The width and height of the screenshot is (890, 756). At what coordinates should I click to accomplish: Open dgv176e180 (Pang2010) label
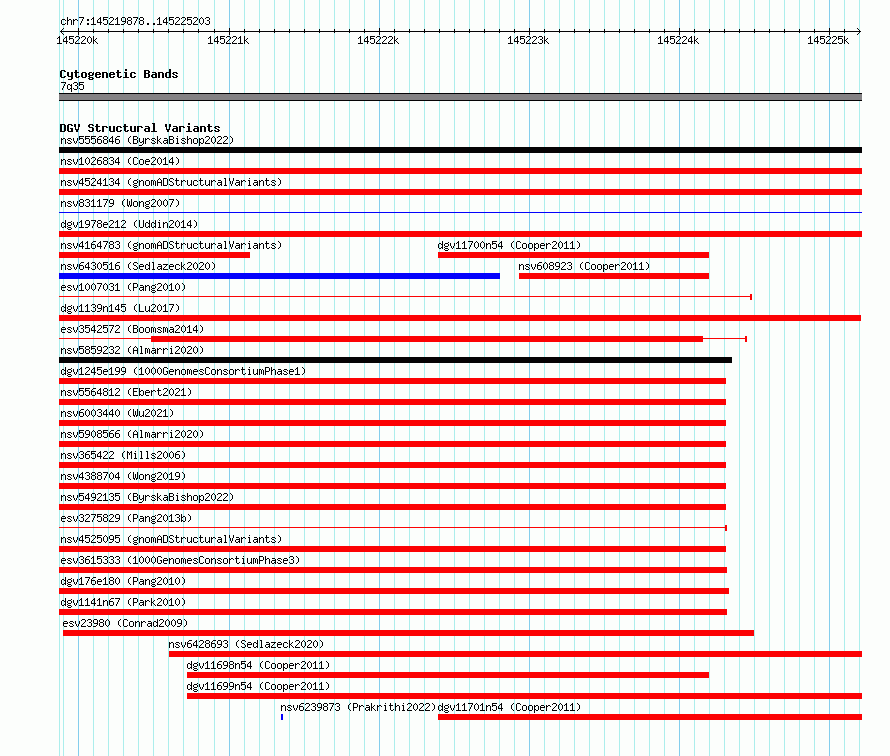click(x=123, y=581)
